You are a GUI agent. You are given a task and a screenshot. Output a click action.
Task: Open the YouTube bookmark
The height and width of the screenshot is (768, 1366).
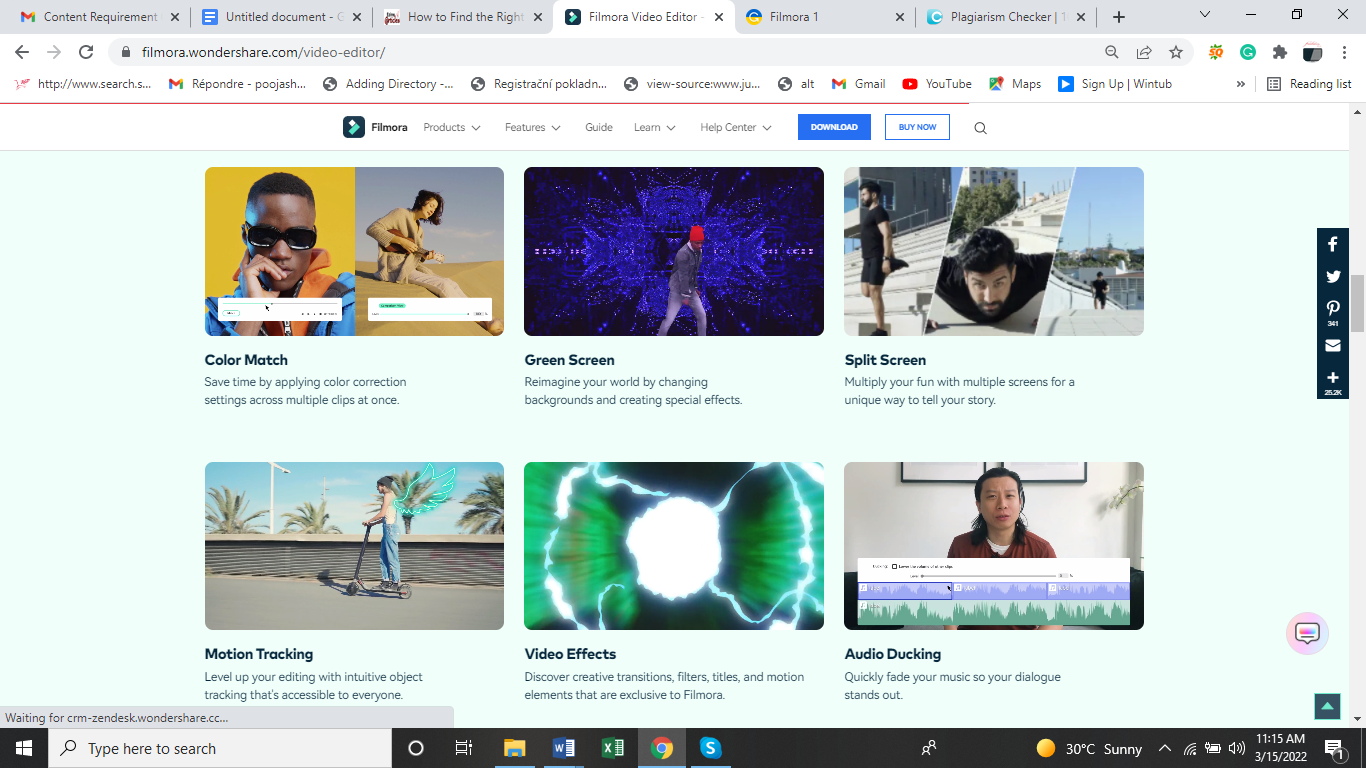[937, 84]
